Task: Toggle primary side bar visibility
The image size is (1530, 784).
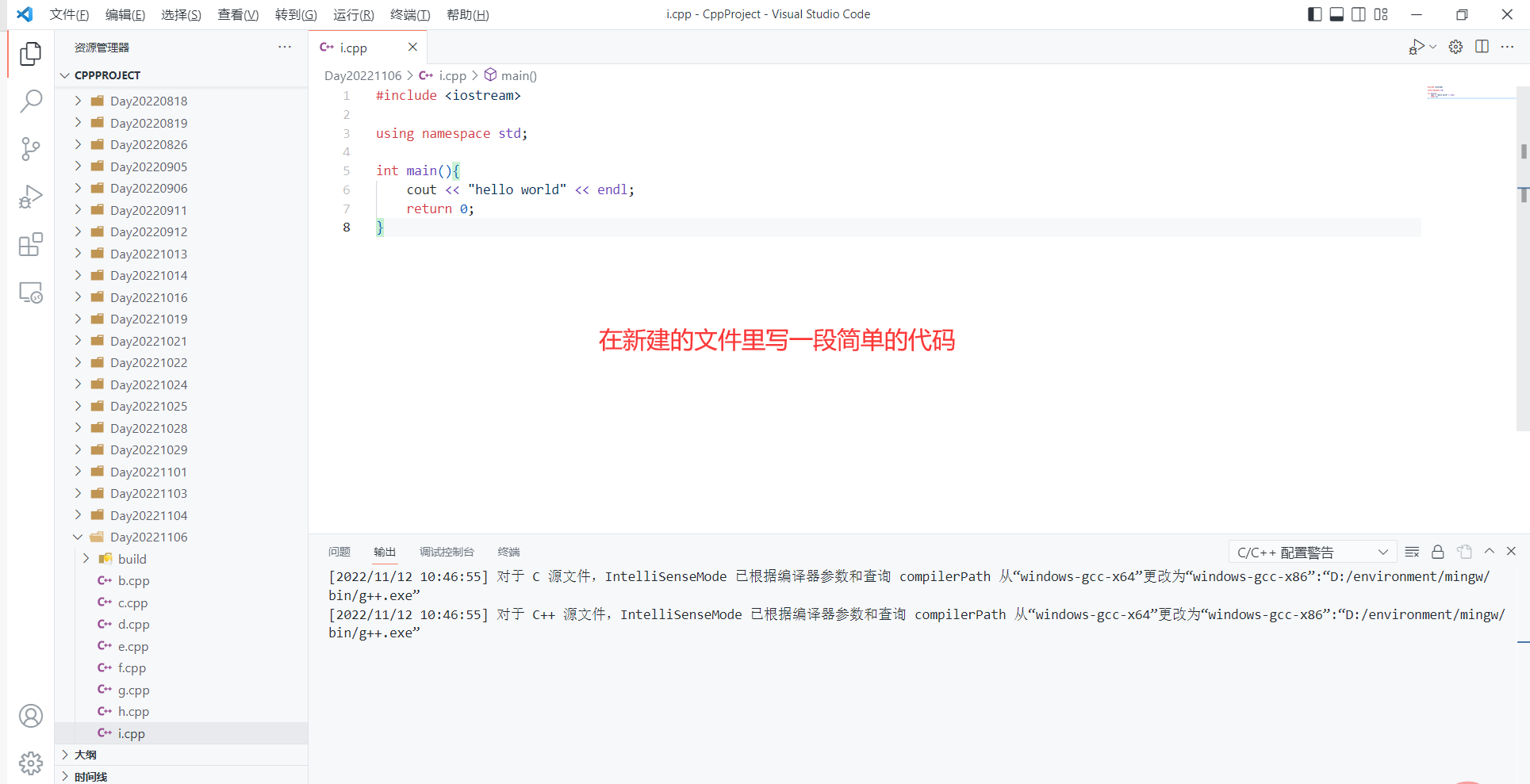Action: (1314, 14)
